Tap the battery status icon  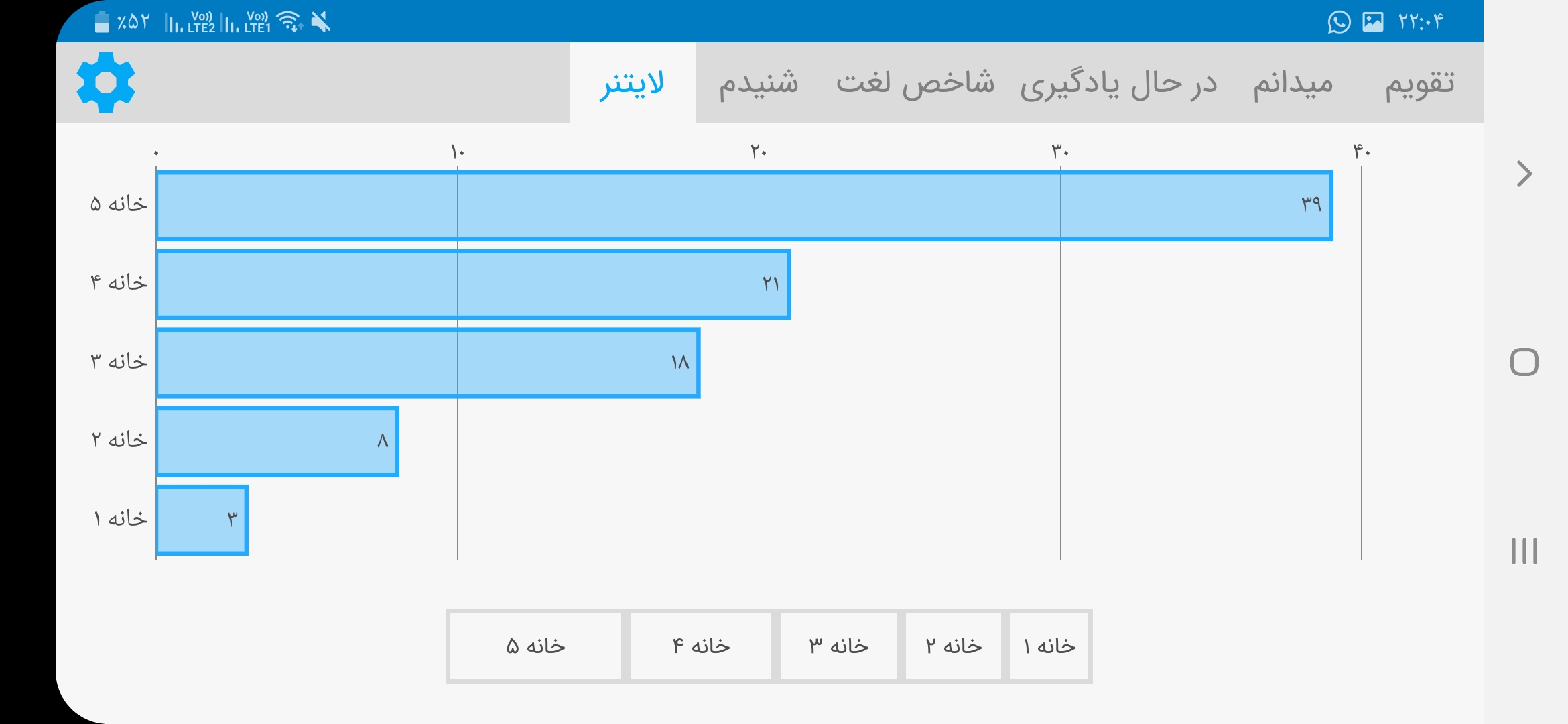[x=102, y=21]
